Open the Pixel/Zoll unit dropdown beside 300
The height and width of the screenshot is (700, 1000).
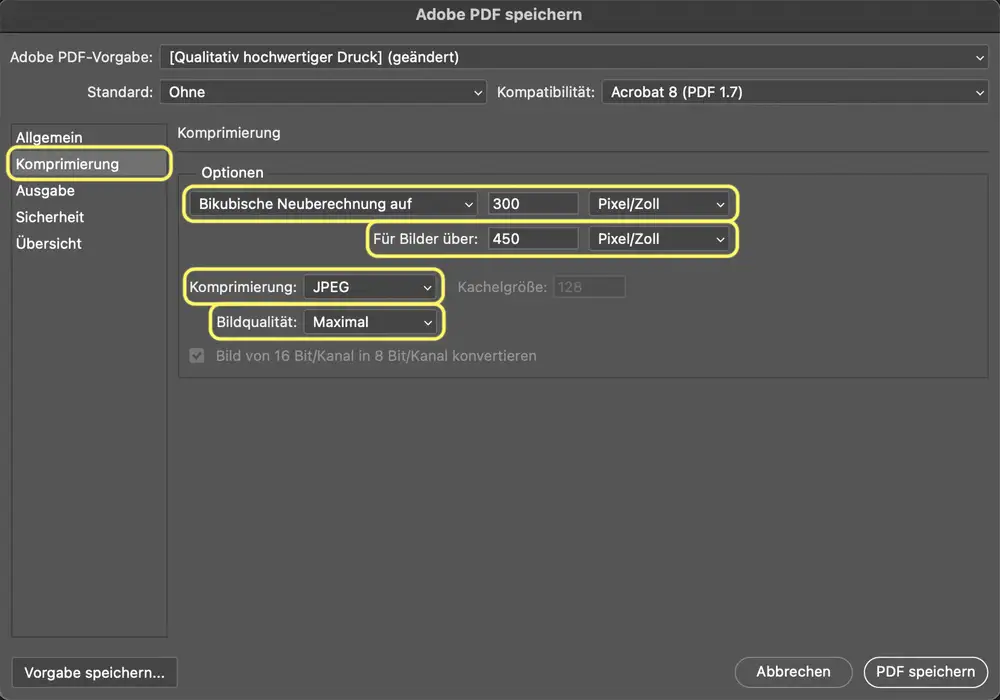click(659, 204)
